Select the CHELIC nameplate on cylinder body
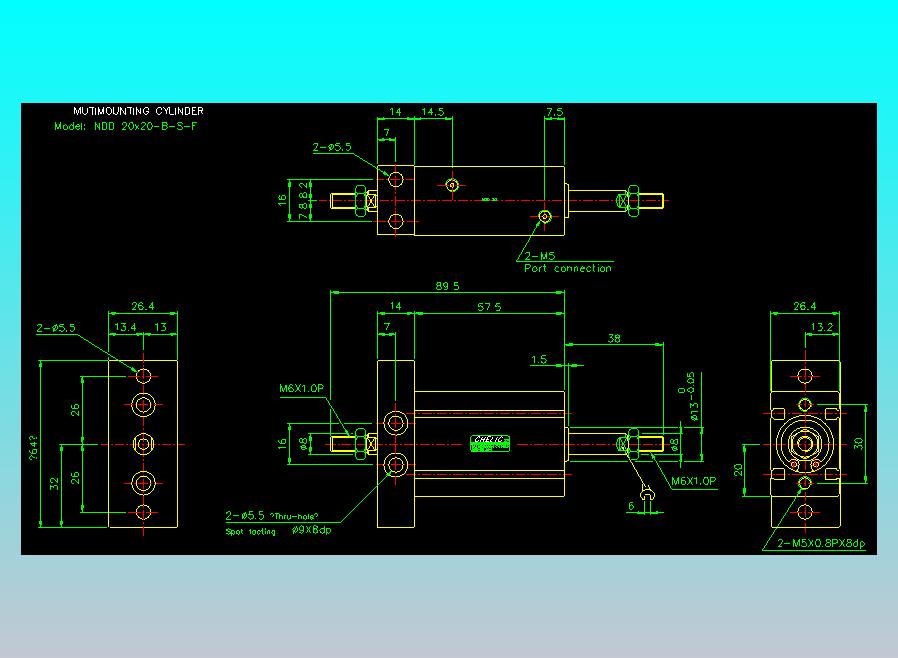898x658 pixels. click(x=490, y=443)
